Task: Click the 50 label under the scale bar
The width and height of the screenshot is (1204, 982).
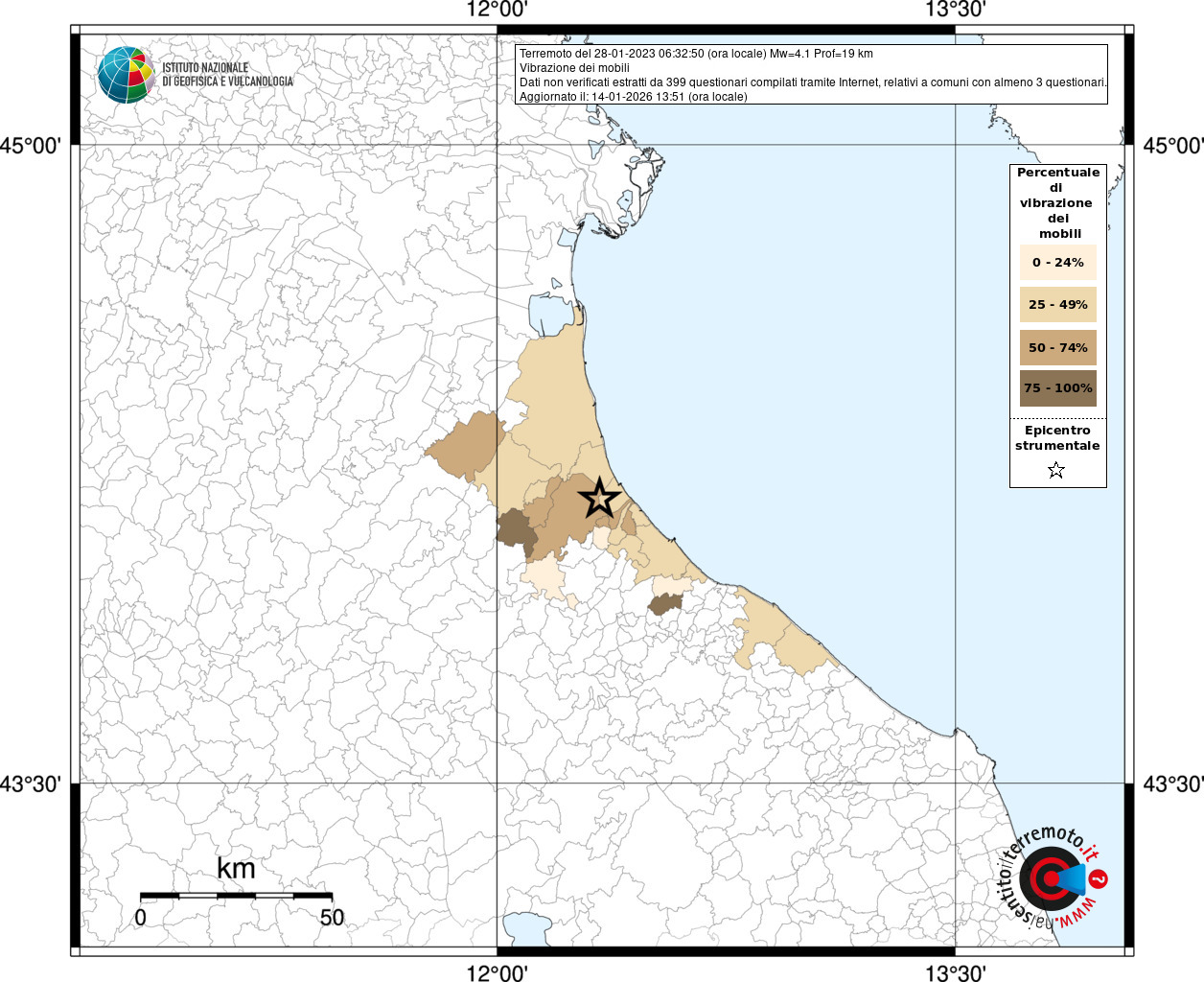Action: pyautogui.click(x=332, y=918)
